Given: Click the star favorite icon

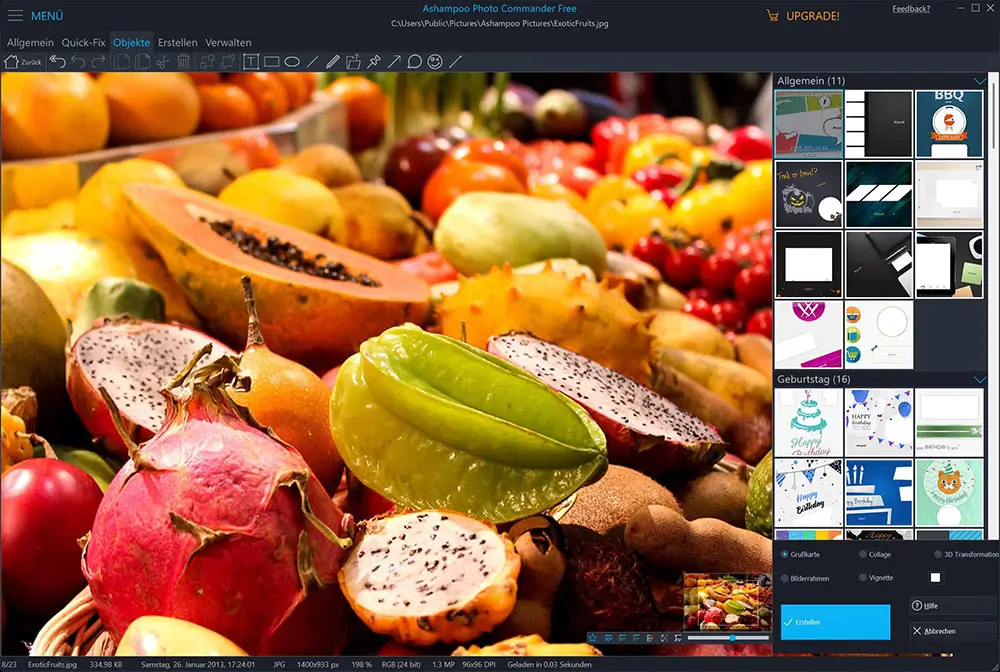Looking at the screenshot, I should click(592, 637).
